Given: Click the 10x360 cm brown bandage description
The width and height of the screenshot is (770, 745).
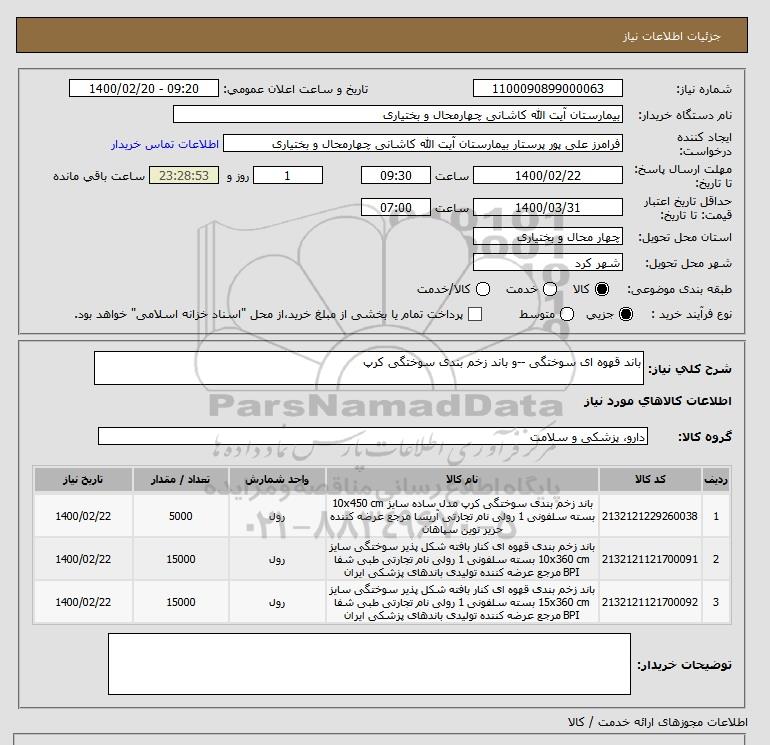Looking at the screenshot, I should point(462,559).
